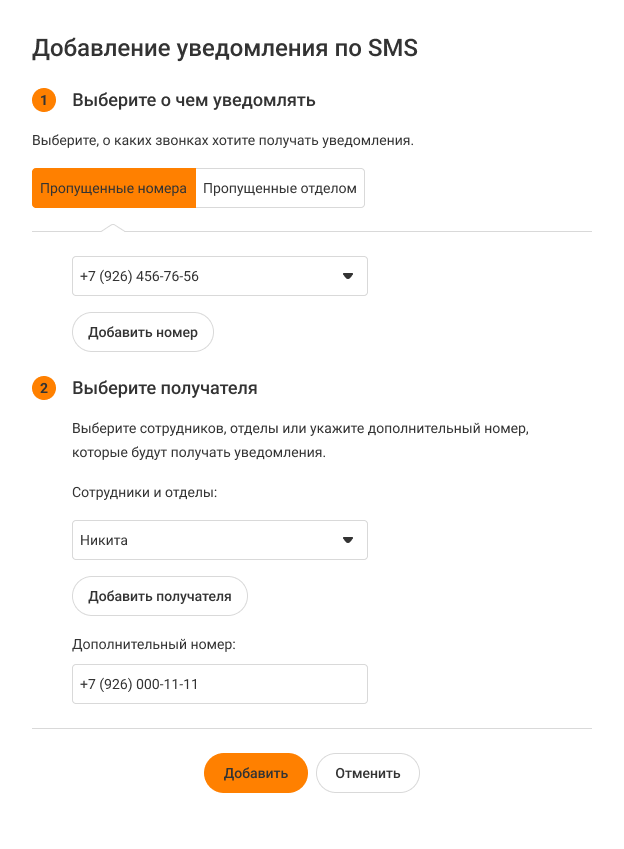Click the hint text about which calls to notify
The image size is (624, 849).
point(223,141)
